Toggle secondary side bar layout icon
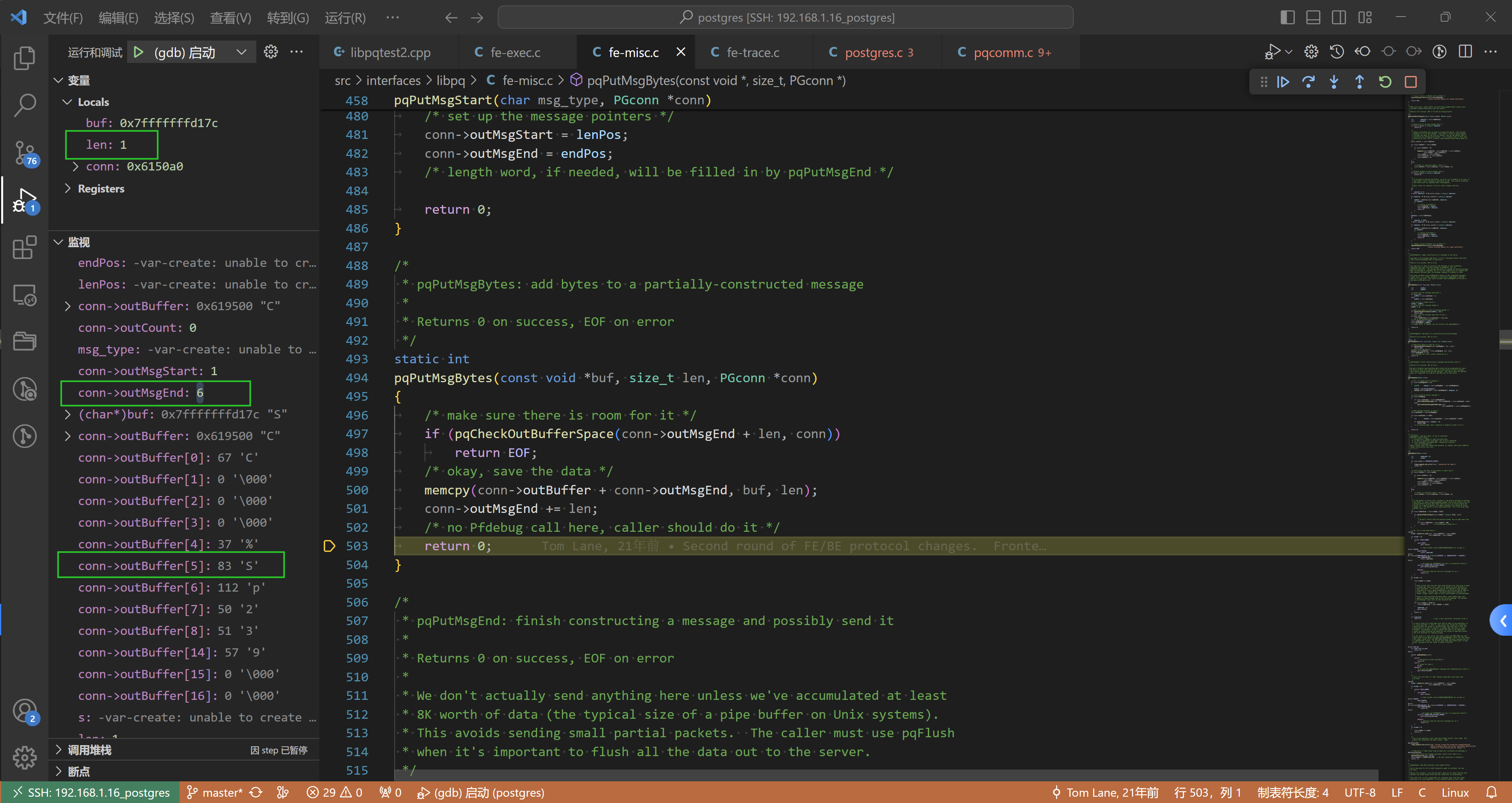 click(x=1339, y=18)
